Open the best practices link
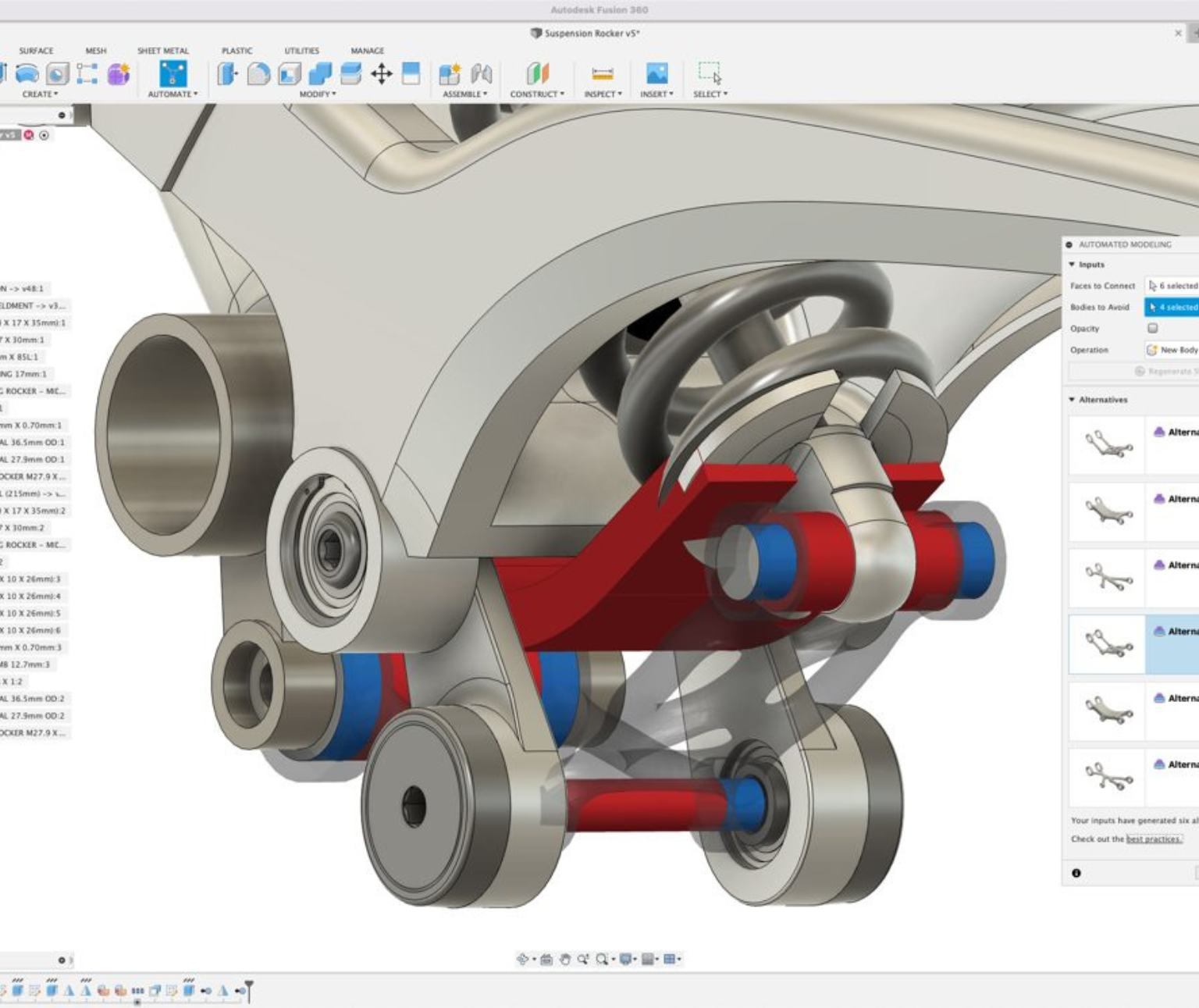The width and height of the screenshot is (1199, 1008). tap(1154, 839)
